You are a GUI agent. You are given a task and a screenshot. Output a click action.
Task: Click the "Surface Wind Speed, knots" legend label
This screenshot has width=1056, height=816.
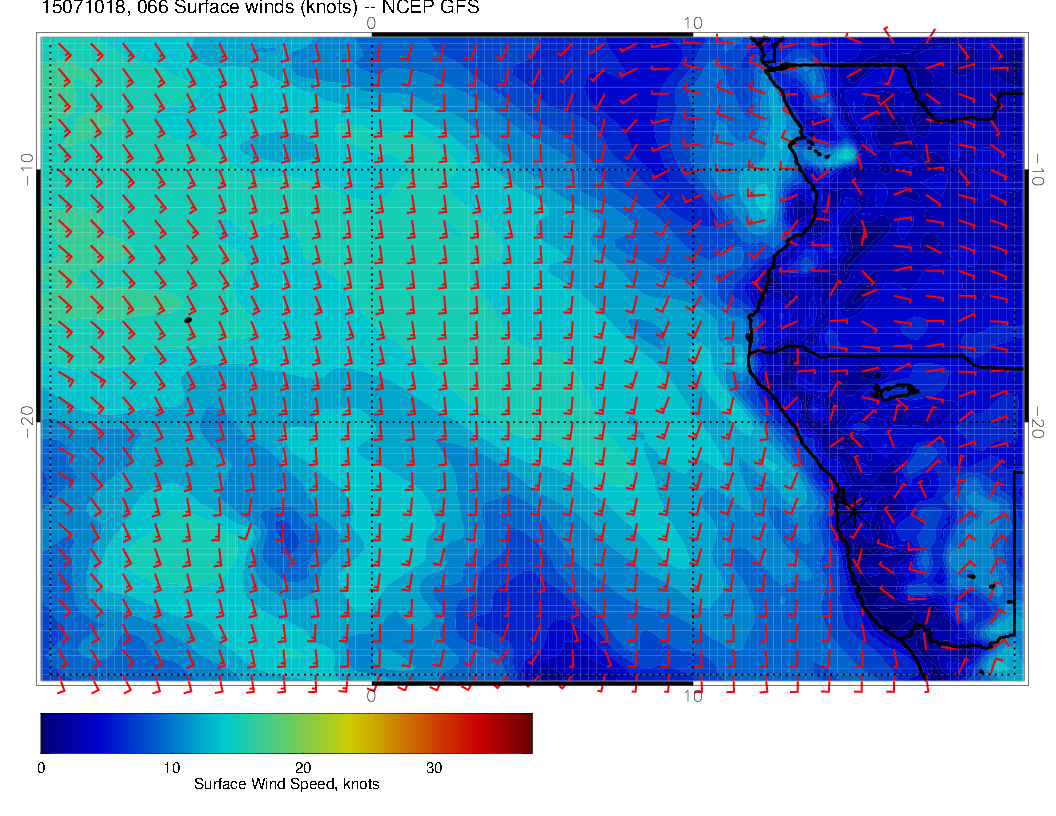point(286,784)
